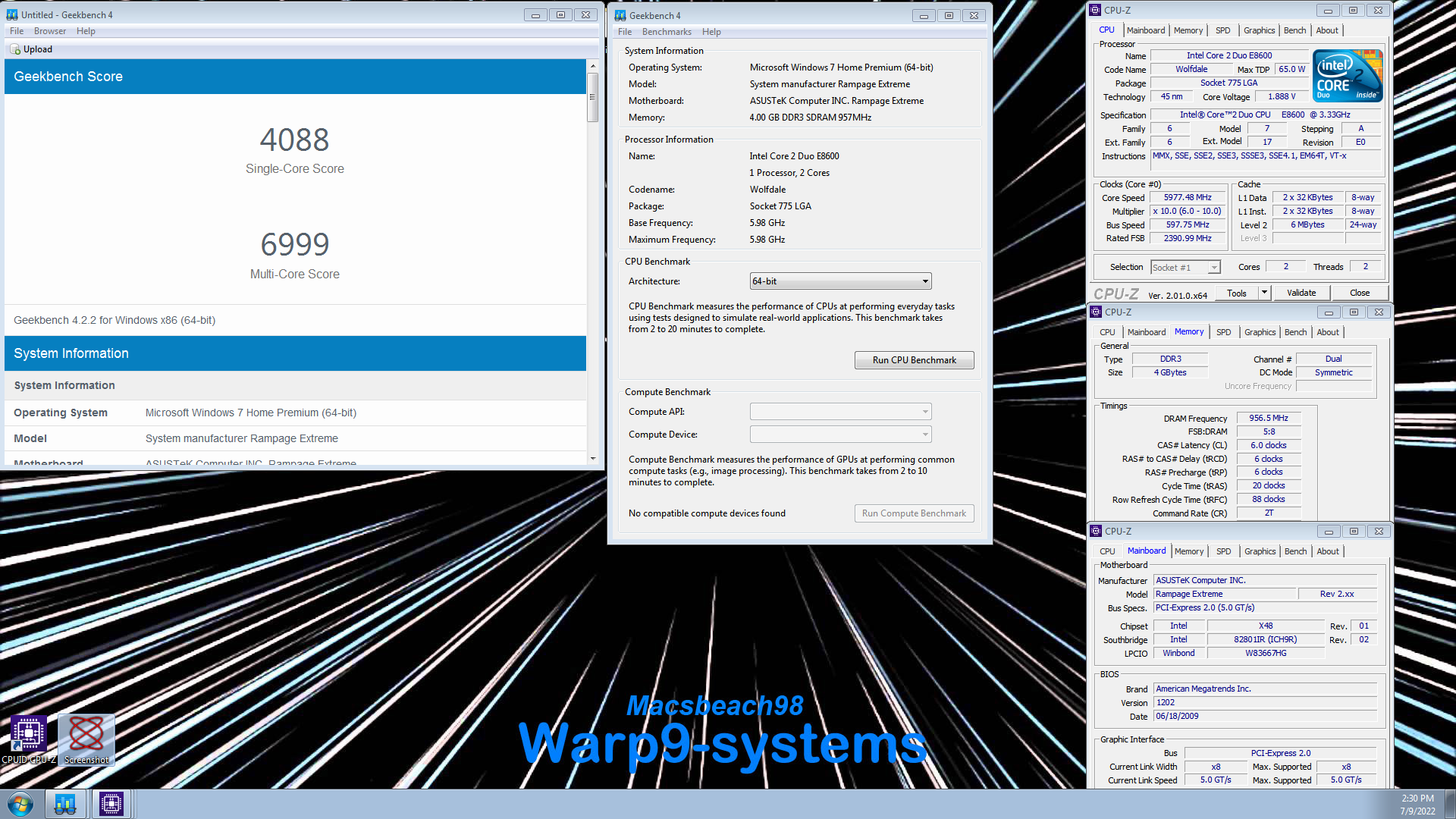Open the Compute Device dropdown
The height and width of the screenshot is (819, 1456).
tap(840, 435)
